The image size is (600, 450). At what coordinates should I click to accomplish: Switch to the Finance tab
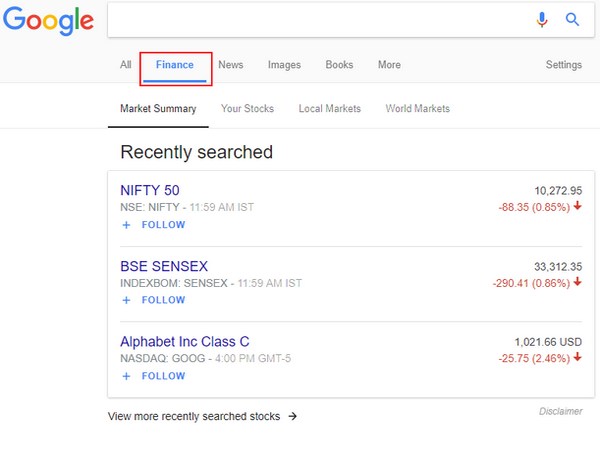[175, 65]
